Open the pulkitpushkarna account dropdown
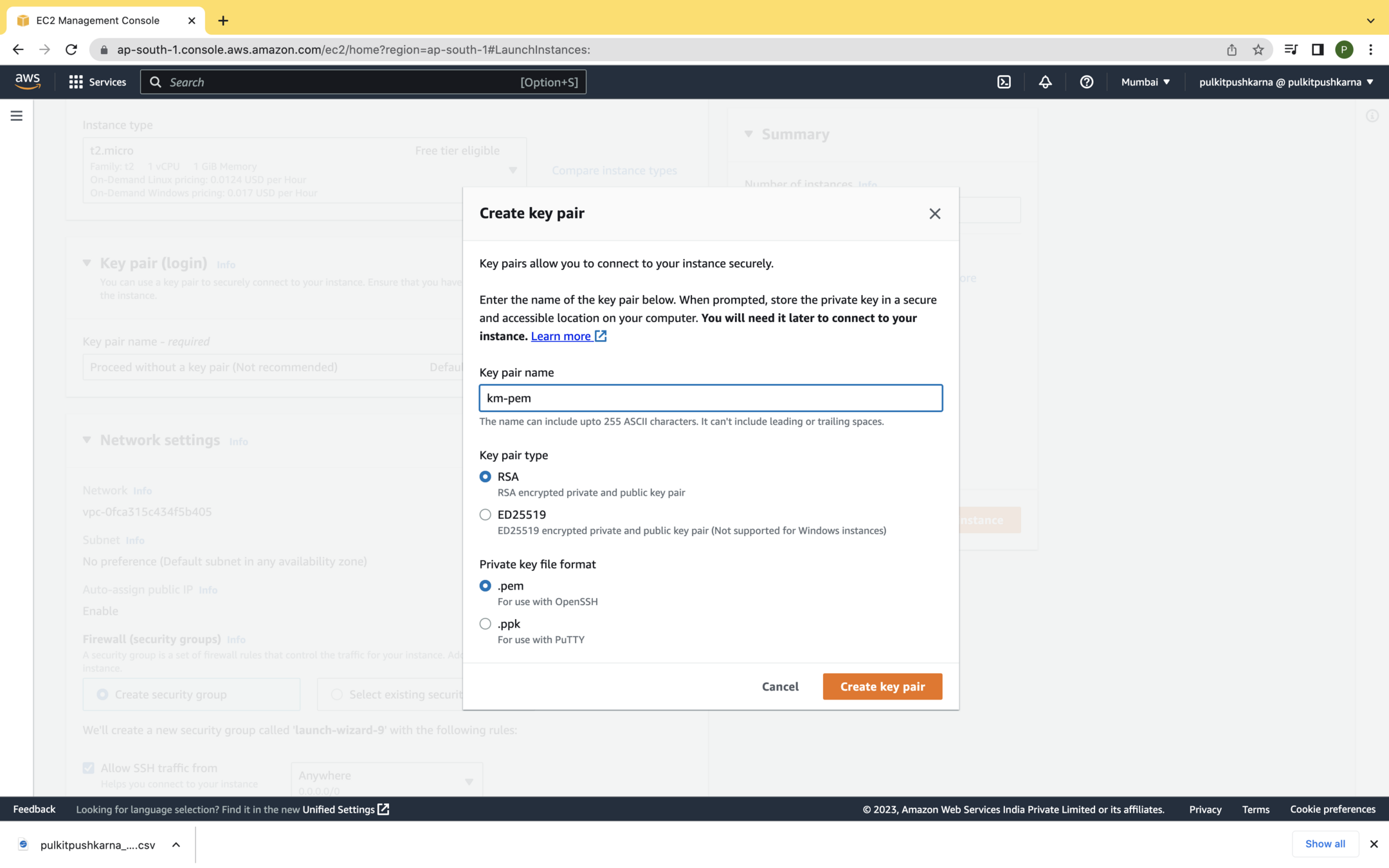This screenshot has height=868, width=1389. 1286,82
